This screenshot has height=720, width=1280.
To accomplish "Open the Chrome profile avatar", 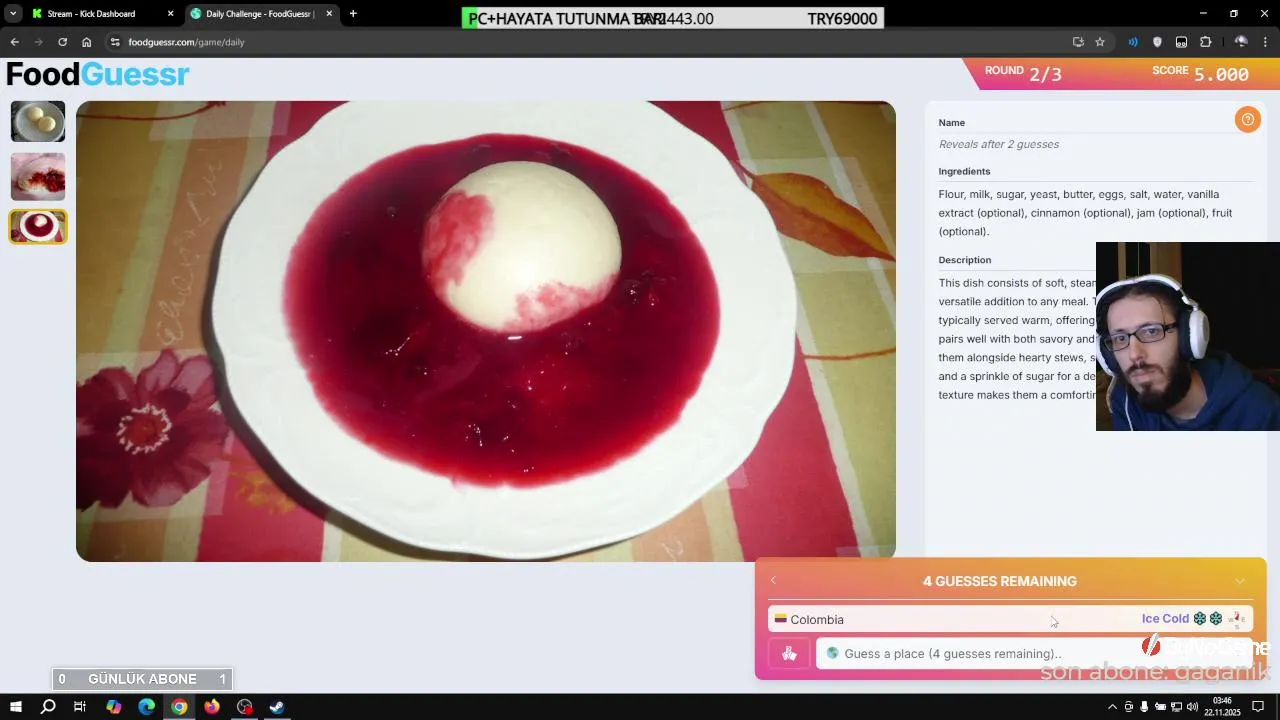I will (x=1241, y=42).
